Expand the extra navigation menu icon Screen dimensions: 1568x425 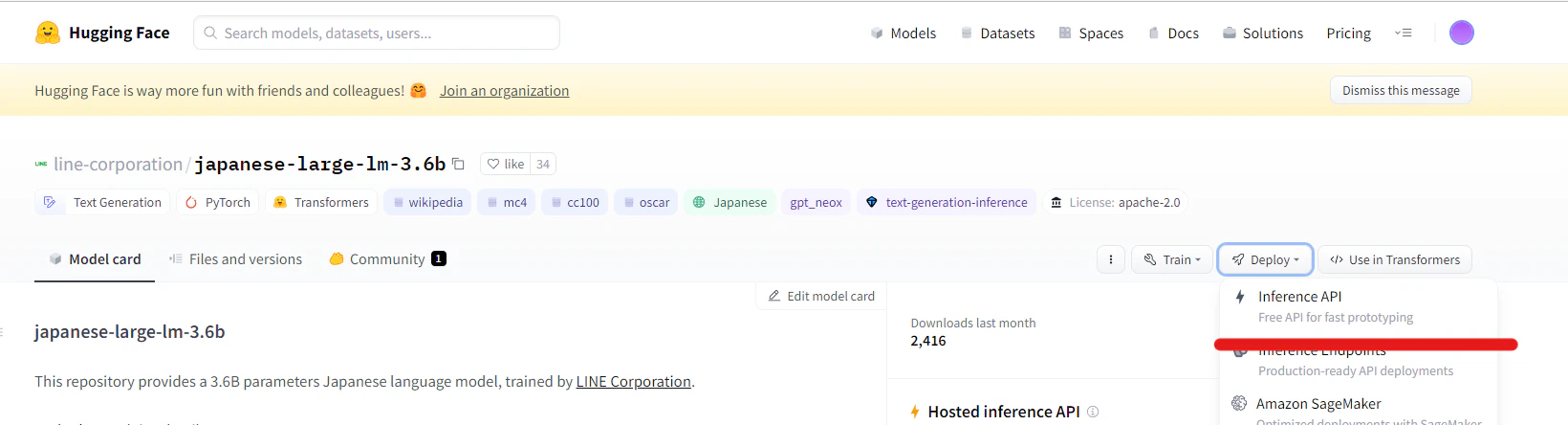pos(1403,33)
